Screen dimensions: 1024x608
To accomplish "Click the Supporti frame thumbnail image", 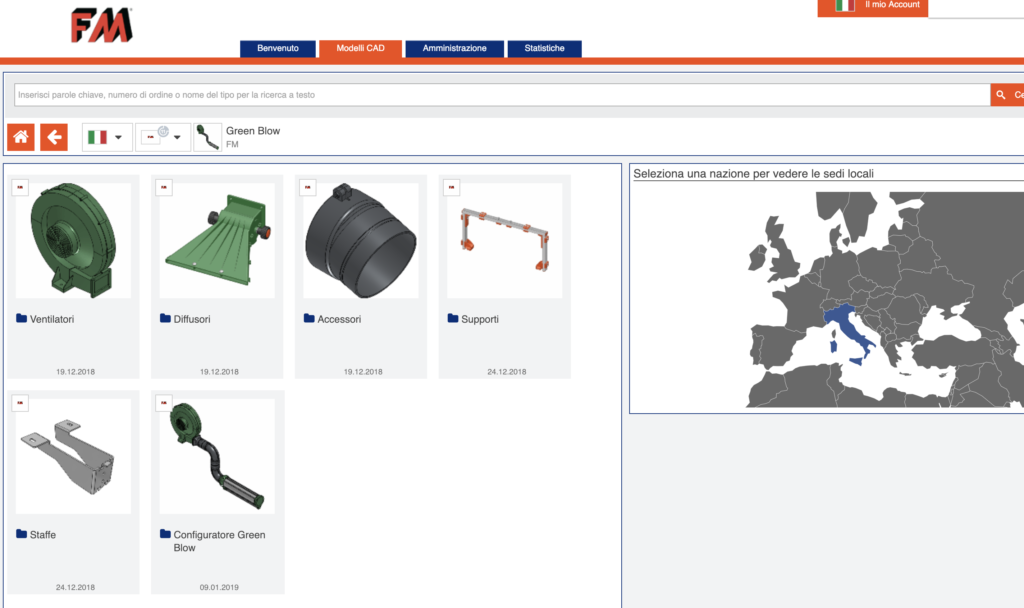I will (x=504, y=240).
